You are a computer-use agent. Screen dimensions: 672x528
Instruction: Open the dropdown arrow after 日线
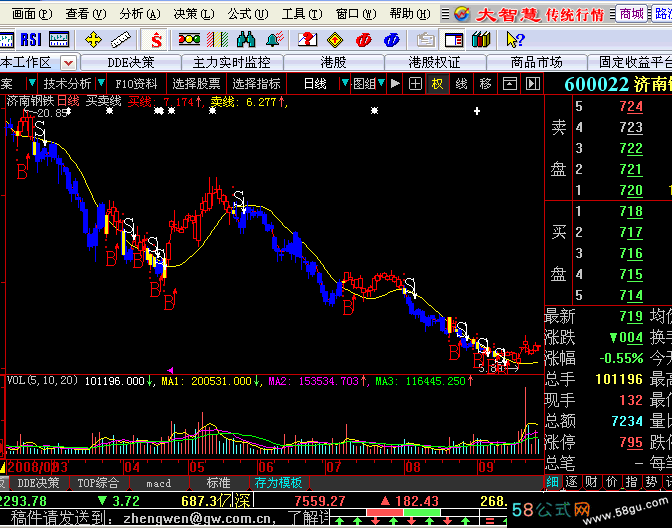(x=345, y=82)
